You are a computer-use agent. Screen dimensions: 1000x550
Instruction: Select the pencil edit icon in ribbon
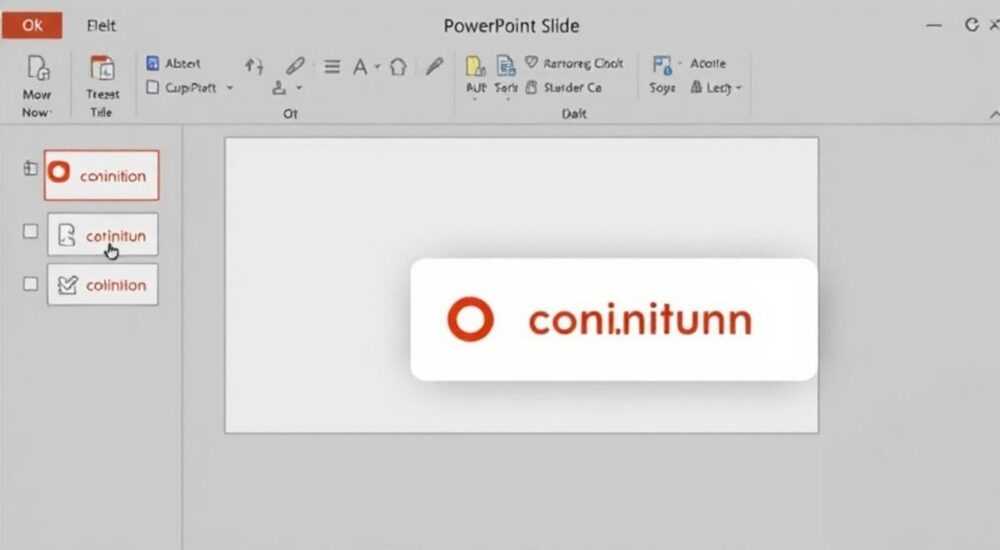[295, 65]
